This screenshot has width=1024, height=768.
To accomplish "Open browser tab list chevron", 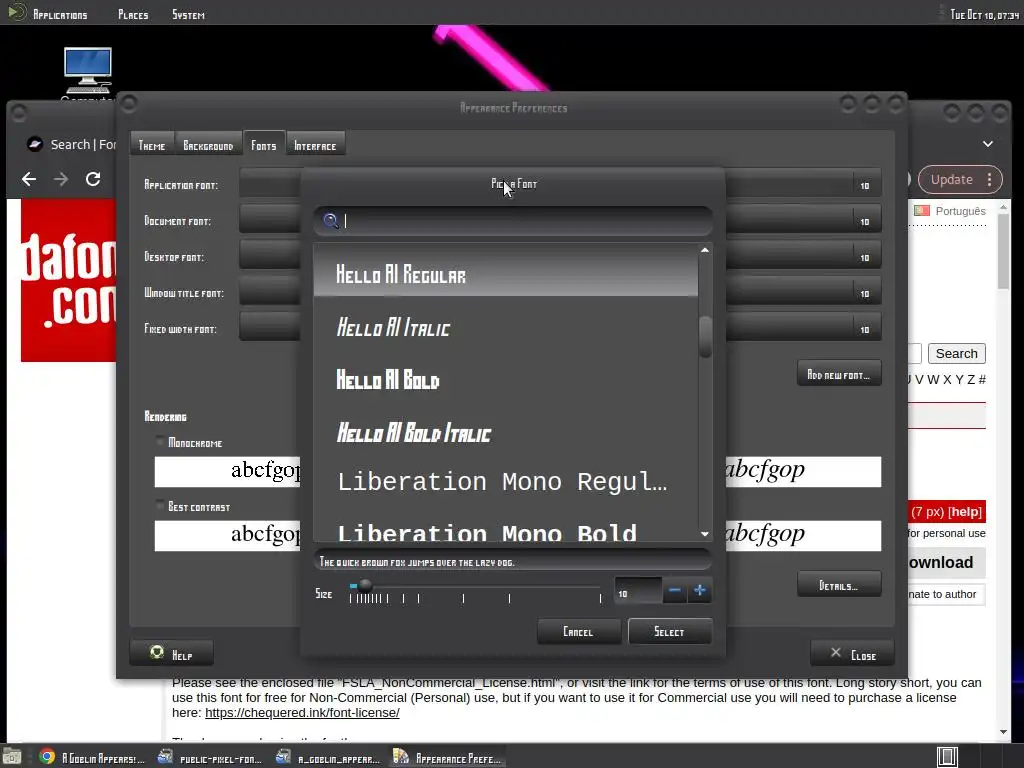I will pos(988,144).
